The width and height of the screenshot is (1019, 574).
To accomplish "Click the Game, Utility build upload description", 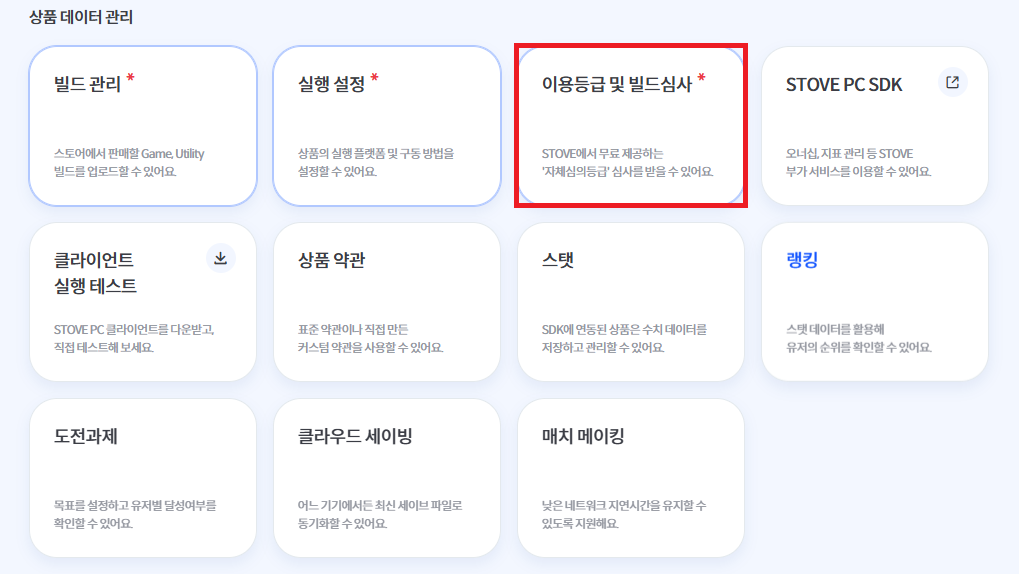I will [129, 163].
